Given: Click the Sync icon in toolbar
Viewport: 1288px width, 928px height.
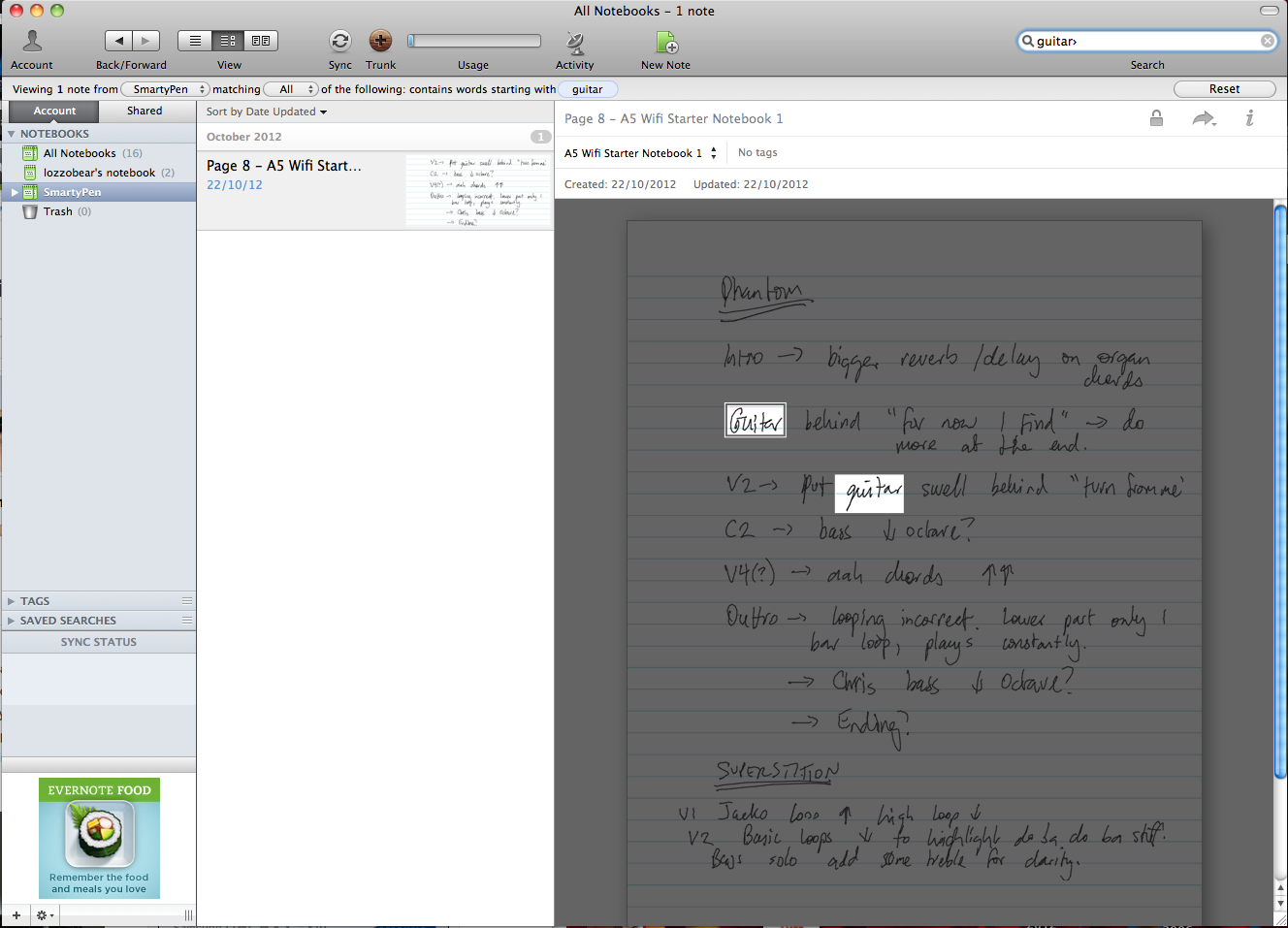Looking at the screenshot, I should pyautogui.click(x=339, y=41).
